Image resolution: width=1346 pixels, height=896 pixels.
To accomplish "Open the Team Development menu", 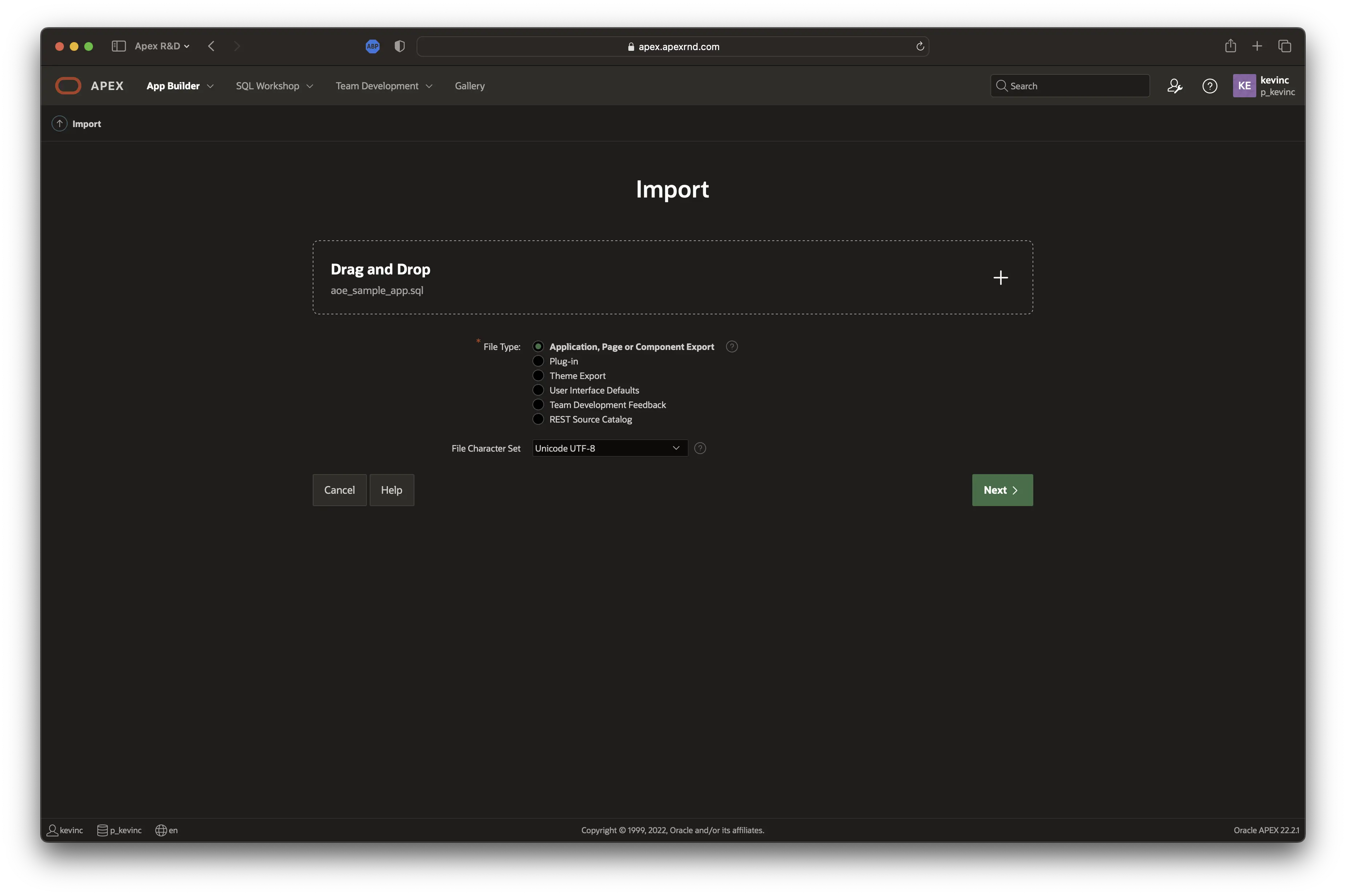I will point(384,86).
